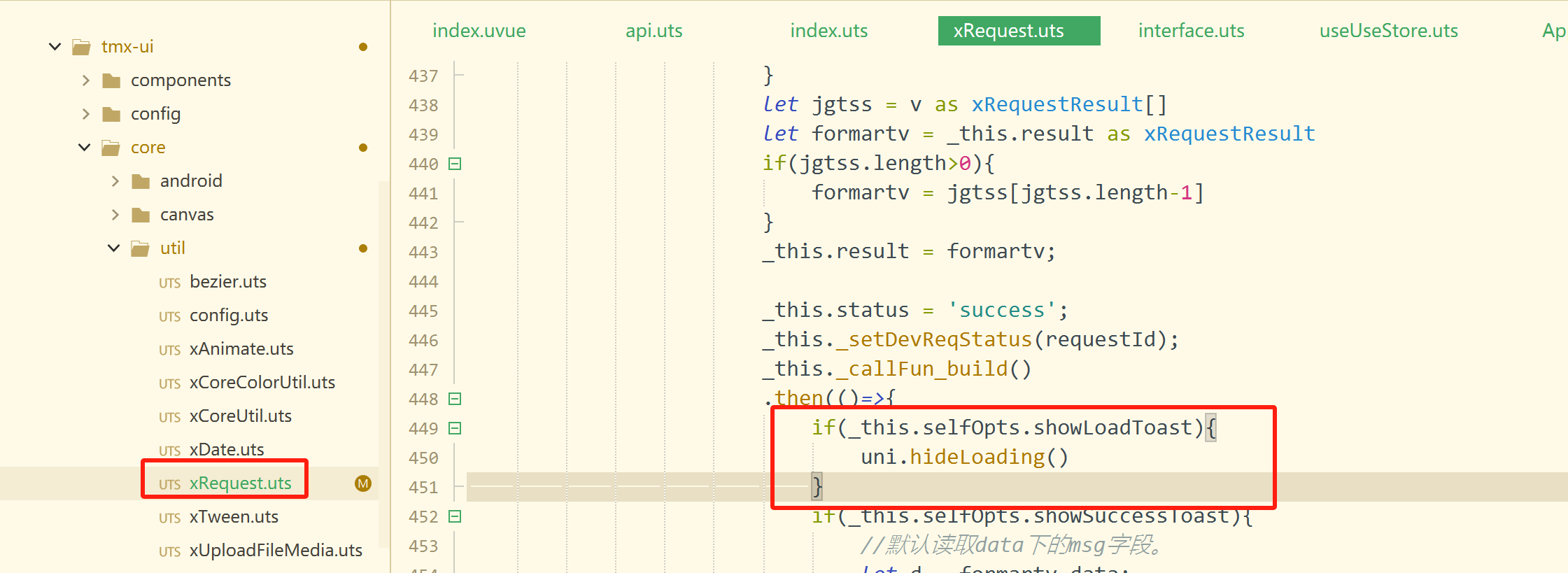Switch to the interface.uts tab
This screenshot has width=1568, height=573.
1191,31
